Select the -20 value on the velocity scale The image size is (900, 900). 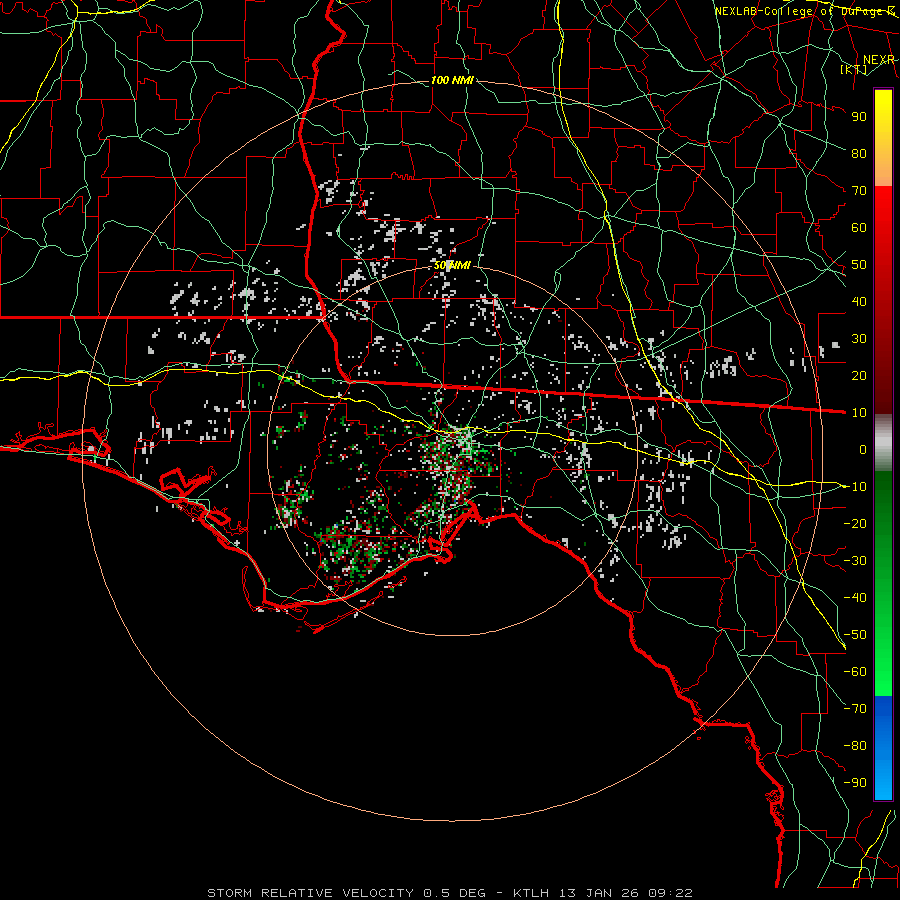(x=855, y=523)
